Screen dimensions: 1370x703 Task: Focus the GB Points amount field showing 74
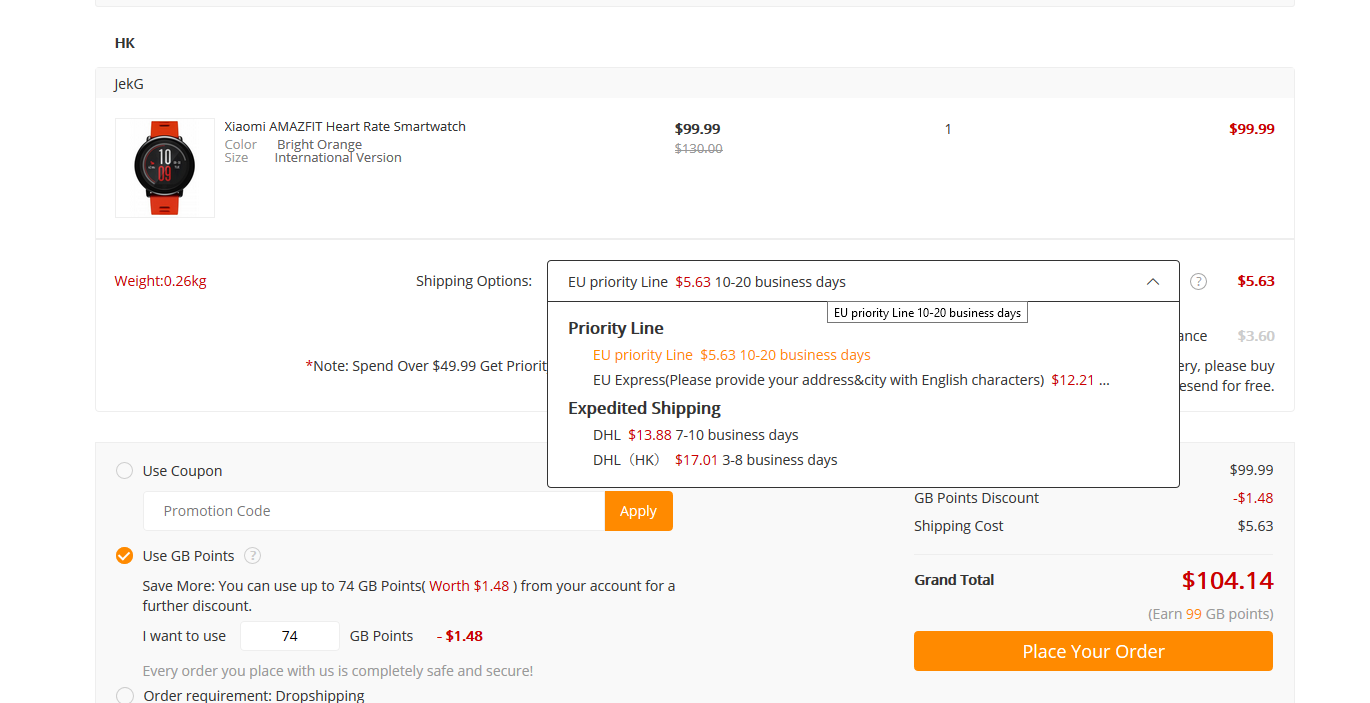tap(290, 636)
